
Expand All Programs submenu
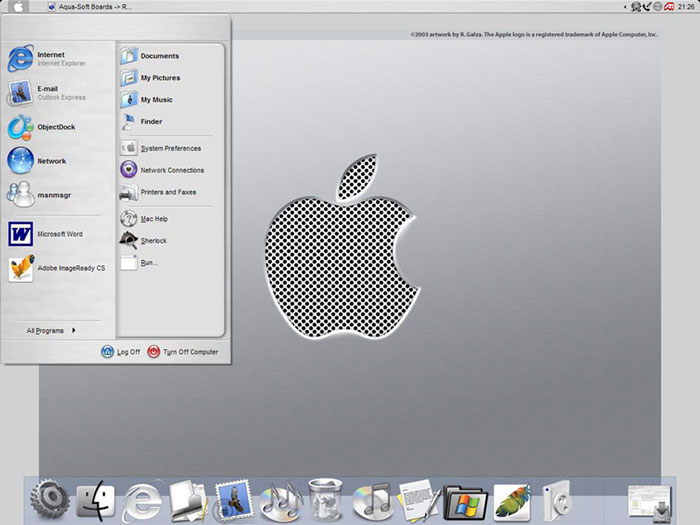coord(50,330)
